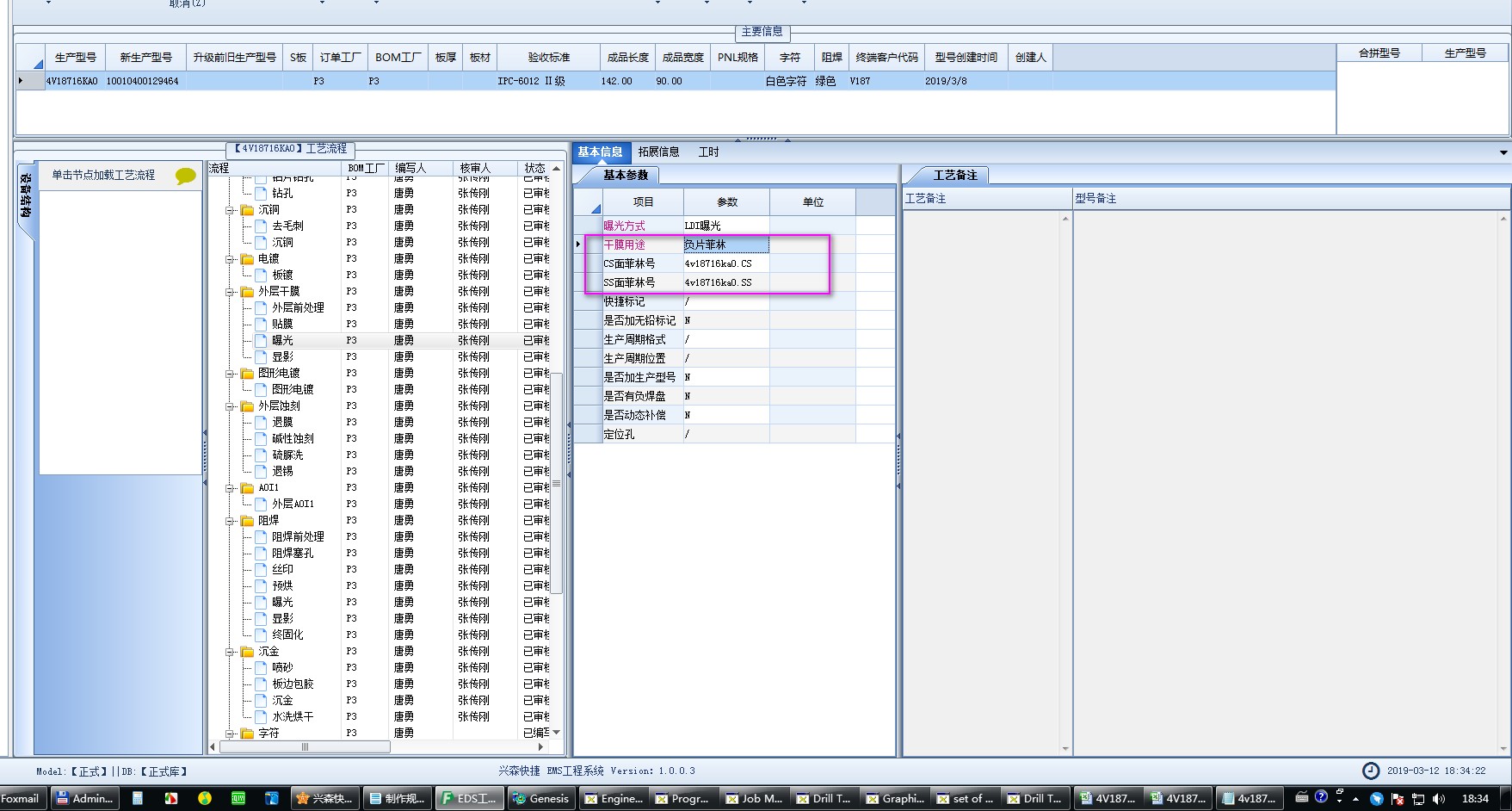Select the 阻焊塞孔 tree node

[293, 554]
